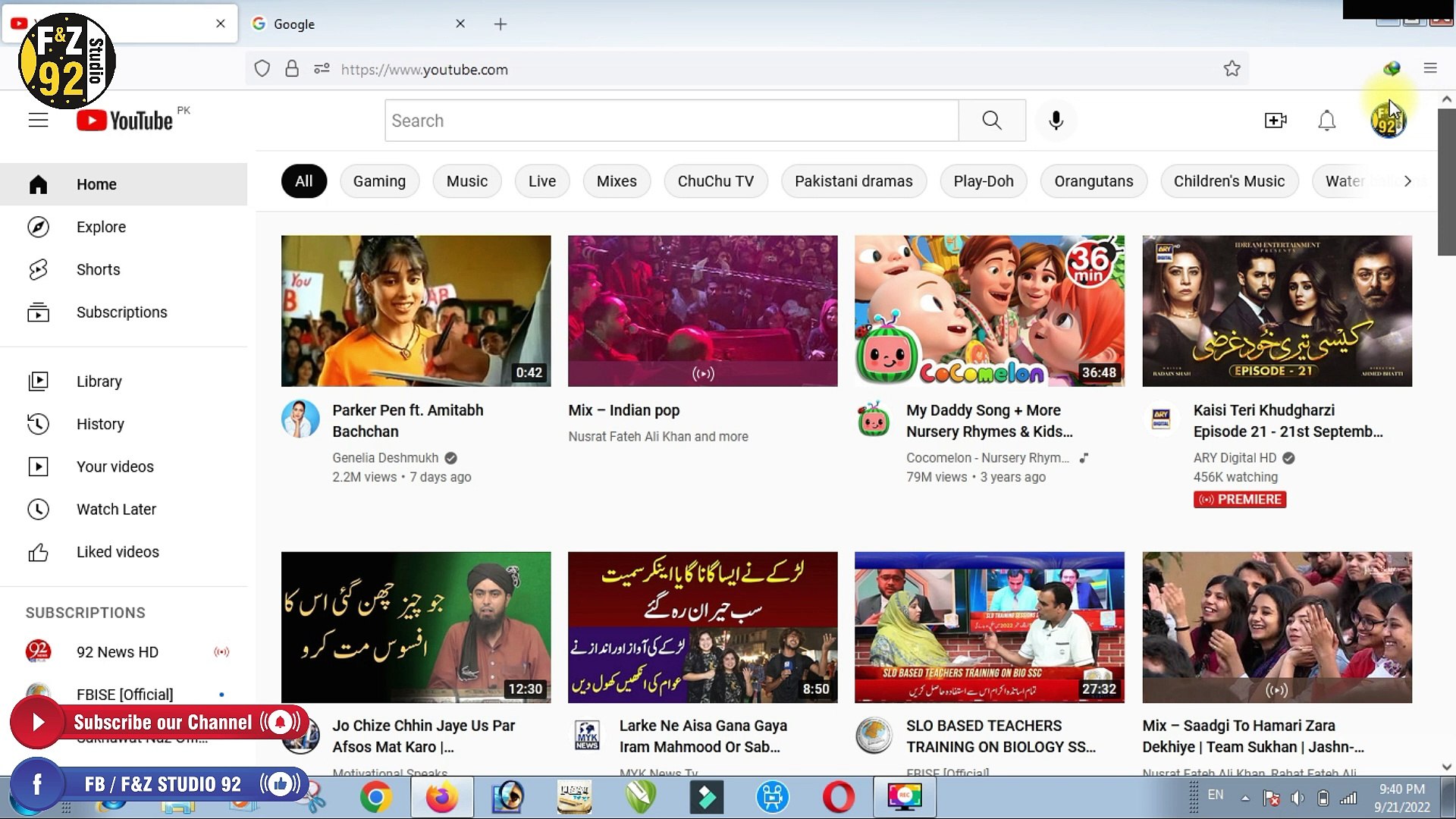Open Subscriptions in the sidebar
Image resolution: width=1456 pixels, height=819 pixels.
[x=124, y=312]
